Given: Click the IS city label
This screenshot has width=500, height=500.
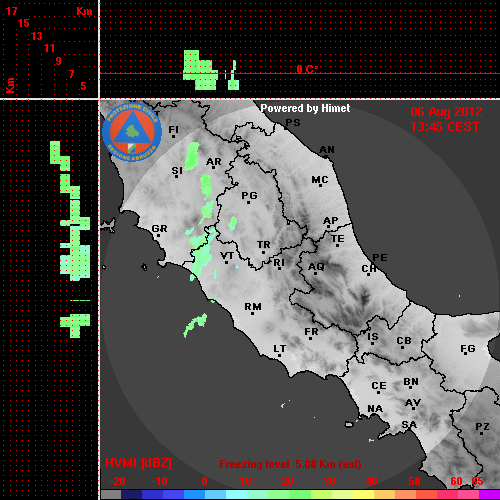Looking at the screenshot, I should point(373,337).
